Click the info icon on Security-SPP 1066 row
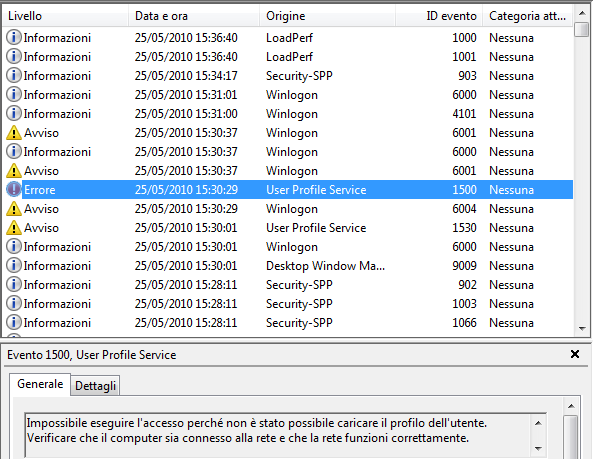Image resolution: width=593 pixels, height=459 pixels. (14, 323)
